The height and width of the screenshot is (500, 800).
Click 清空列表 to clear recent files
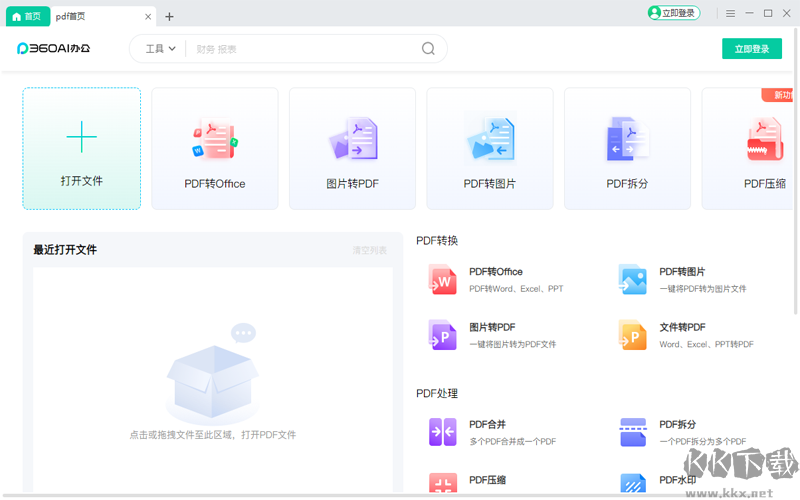click(369, 250)
